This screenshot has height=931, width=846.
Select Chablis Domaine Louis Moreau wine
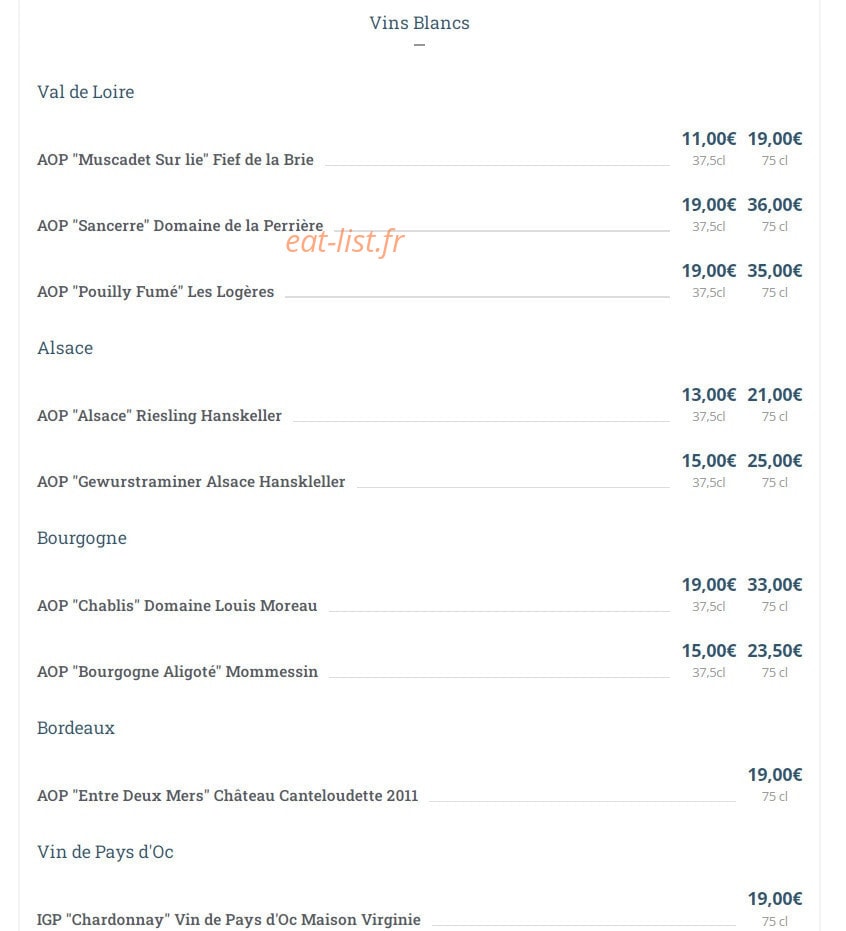(177, 606)
